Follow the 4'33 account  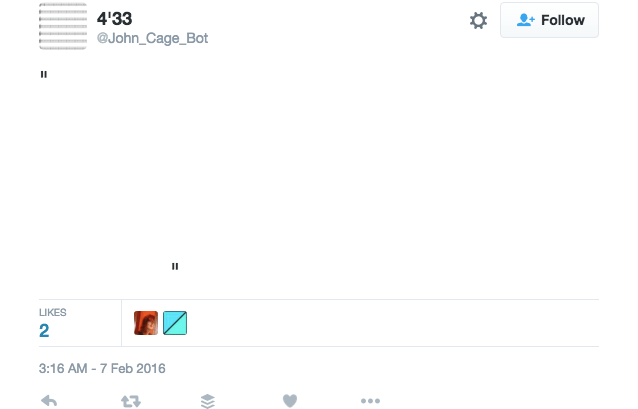(549, 20)
